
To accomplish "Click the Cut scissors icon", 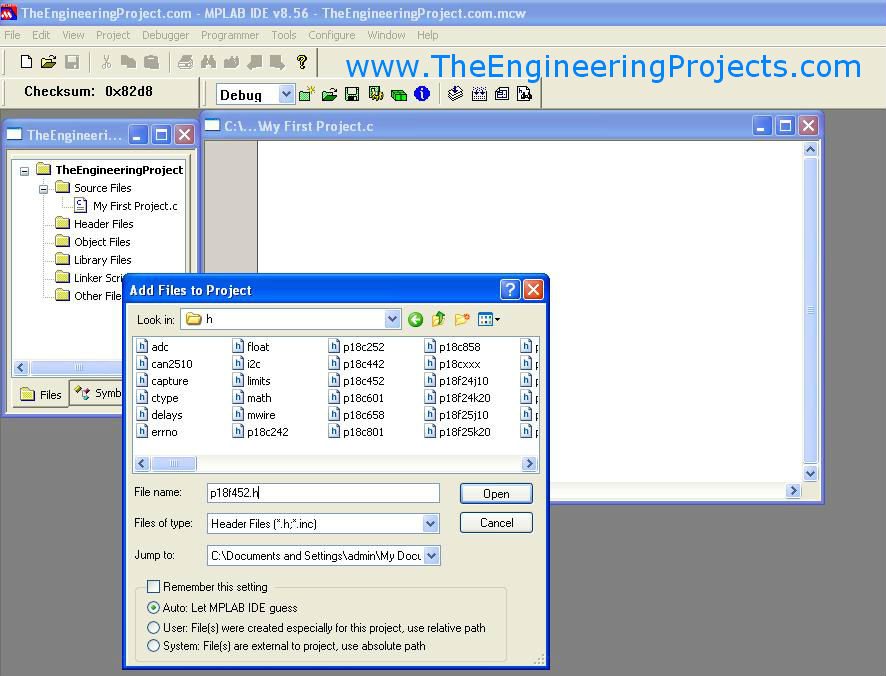I will (106, 62).
